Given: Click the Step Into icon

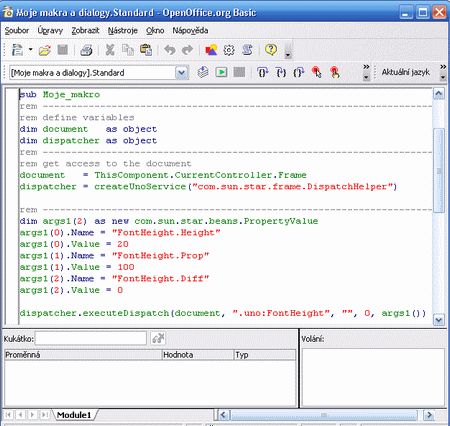Looking at the screenshot, I should [x=263, y=72].
